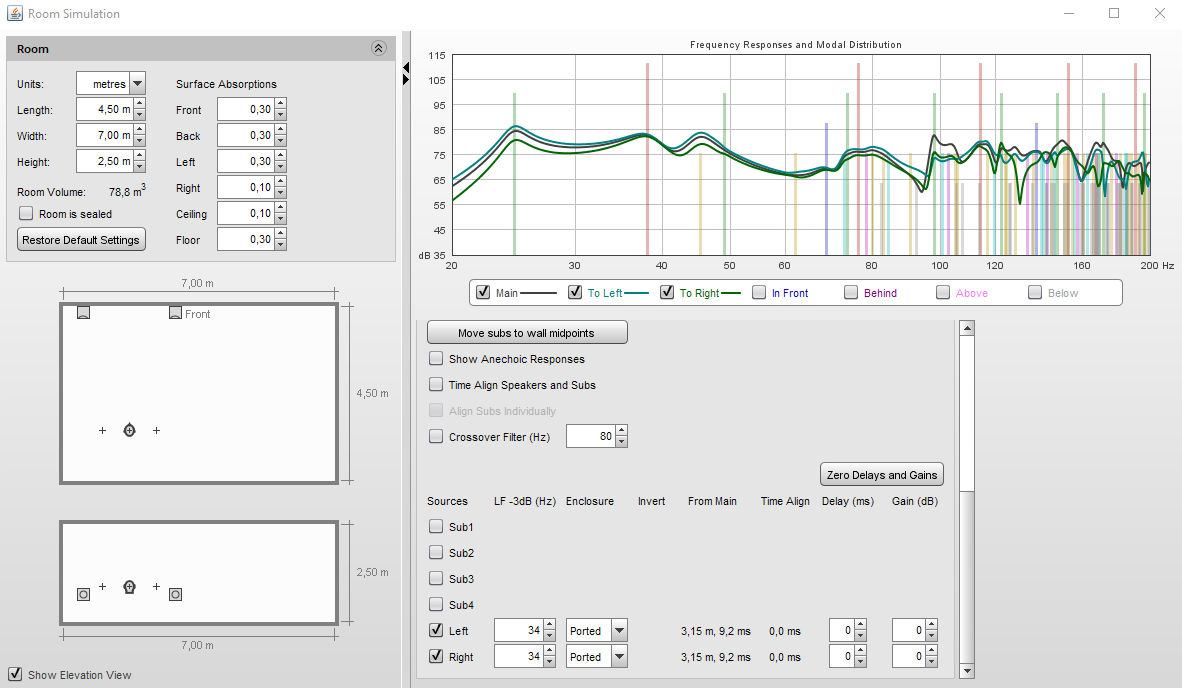Viewport: 1182px width, 688px height.
Task: Enable the Behind response trace
Action: [x=851, y=292]
